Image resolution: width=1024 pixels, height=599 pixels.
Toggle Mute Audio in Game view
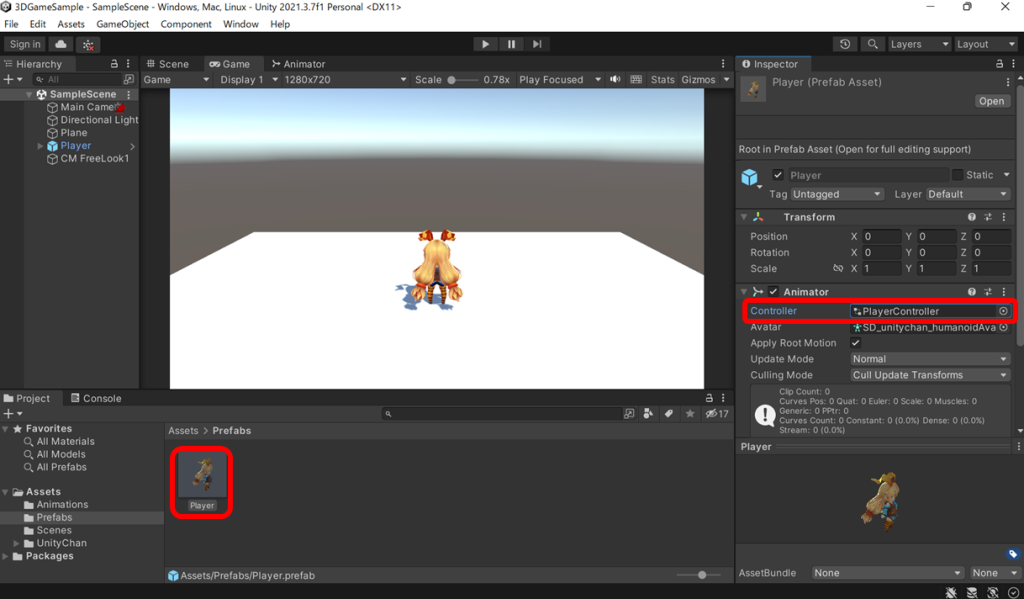point(615,80)
